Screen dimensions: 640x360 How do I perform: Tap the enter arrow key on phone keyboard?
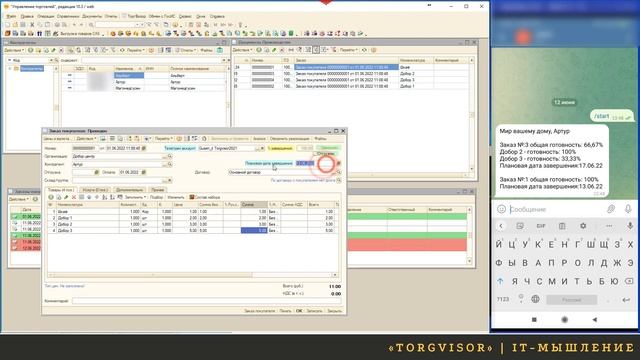pyautogui.click(x=626, y=300)
